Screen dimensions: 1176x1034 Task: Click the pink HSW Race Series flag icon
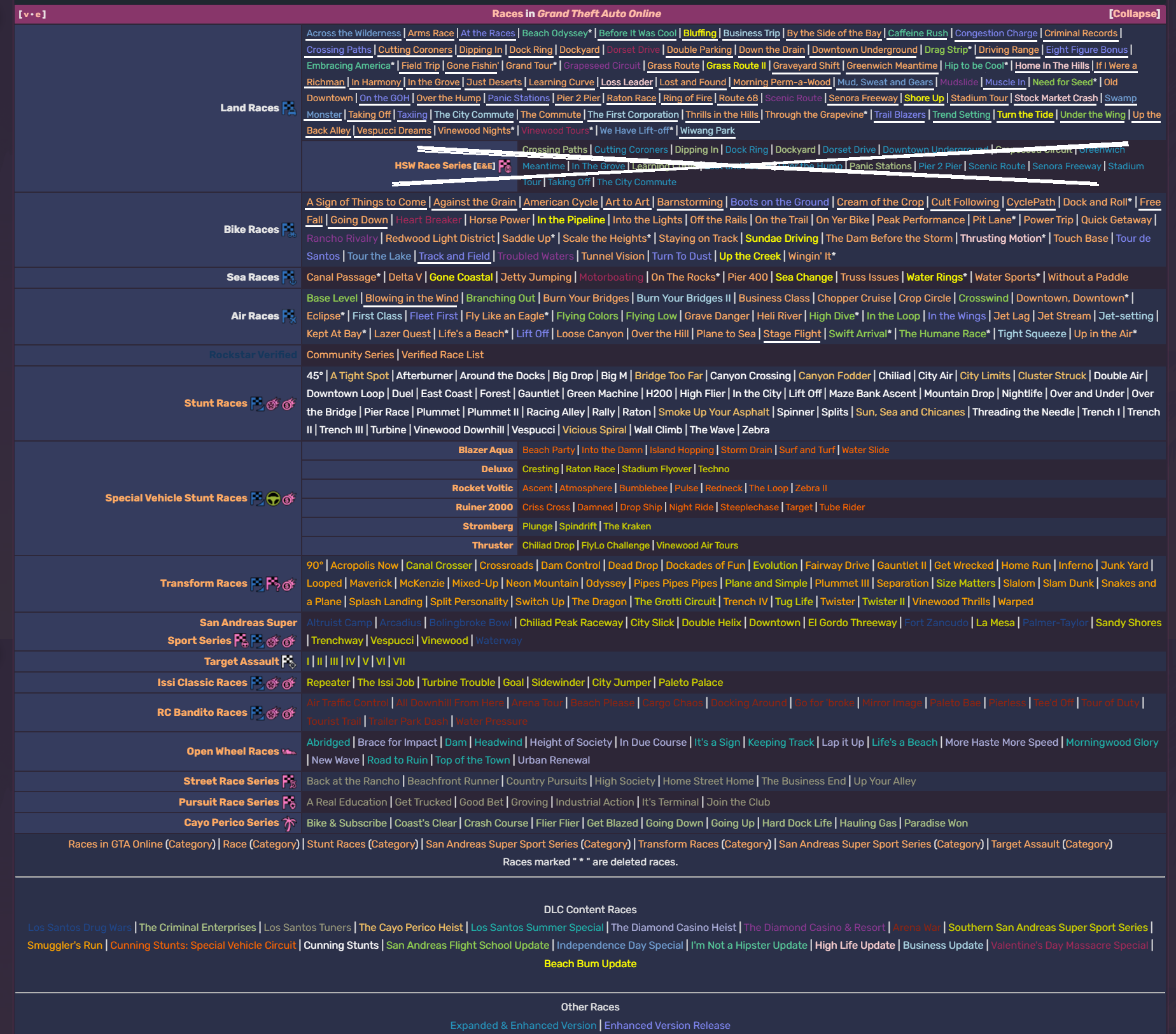click(x=505, y=166)
